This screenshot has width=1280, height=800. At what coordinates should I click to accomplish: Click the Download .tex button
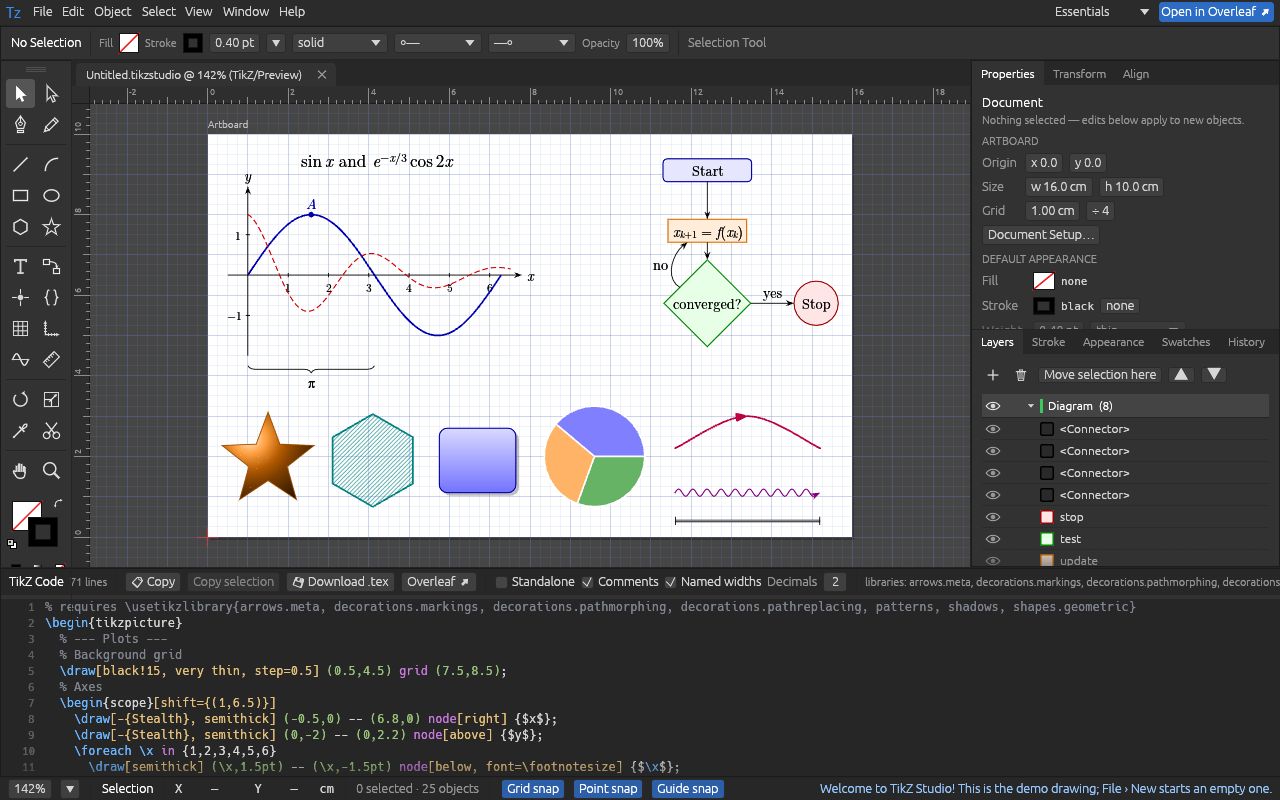pos(339,582)
